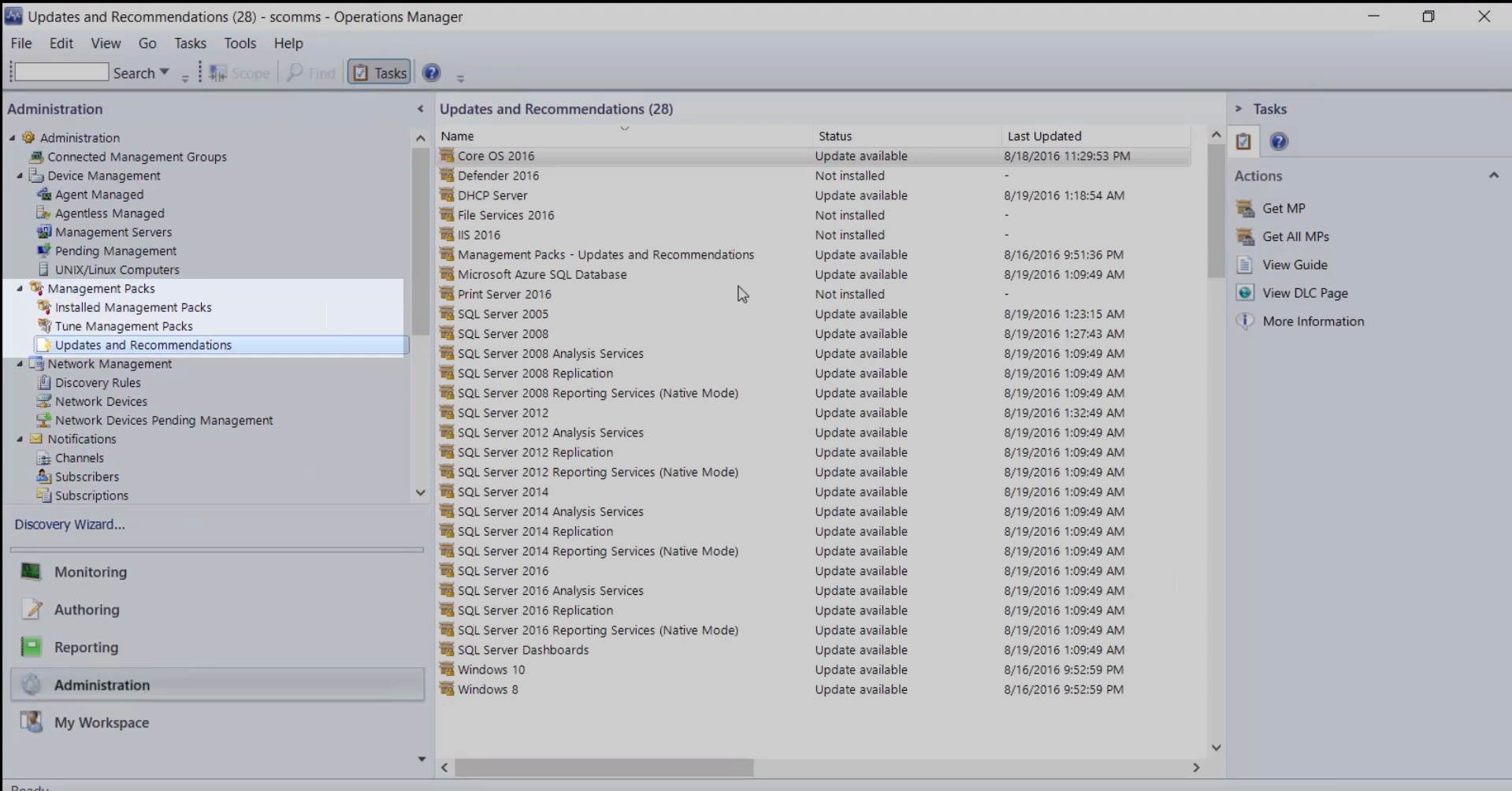The image size is (1512, 791).
Task: Collapse the Management Packs tree node
Action: coord(20,288)
